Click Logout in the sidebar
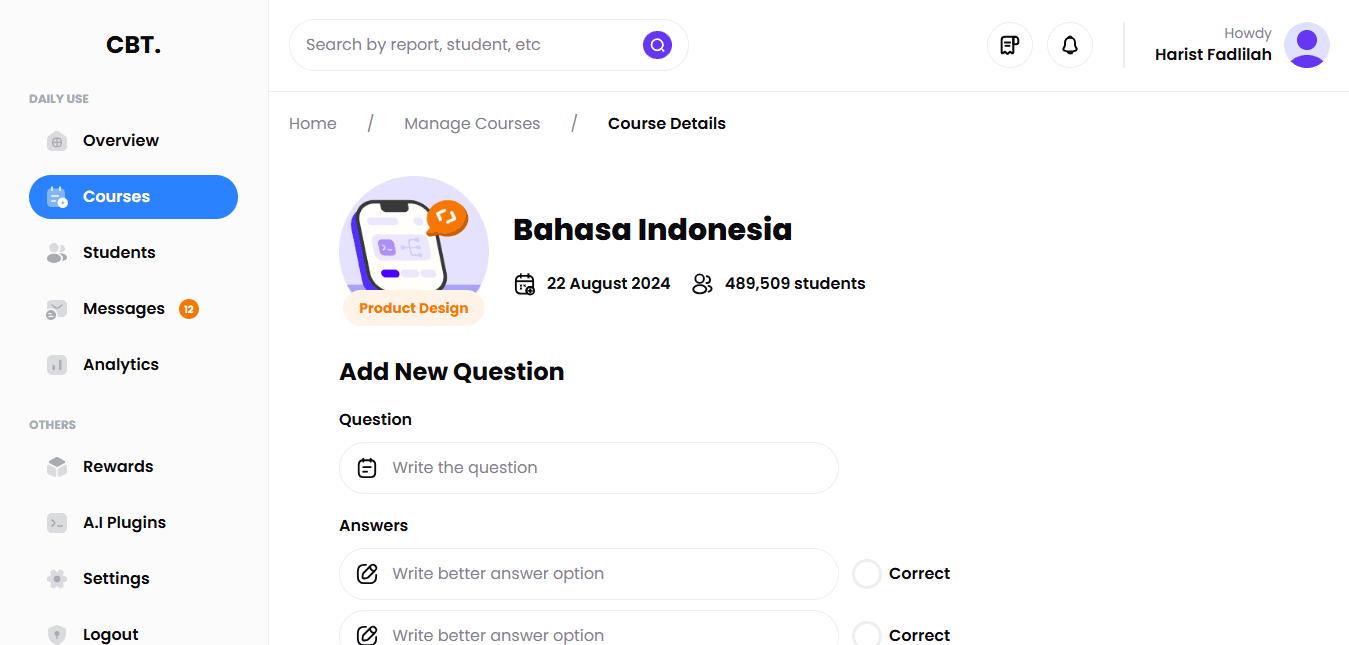The width and height of the screenshot is (1349, 645). point(110,634)
